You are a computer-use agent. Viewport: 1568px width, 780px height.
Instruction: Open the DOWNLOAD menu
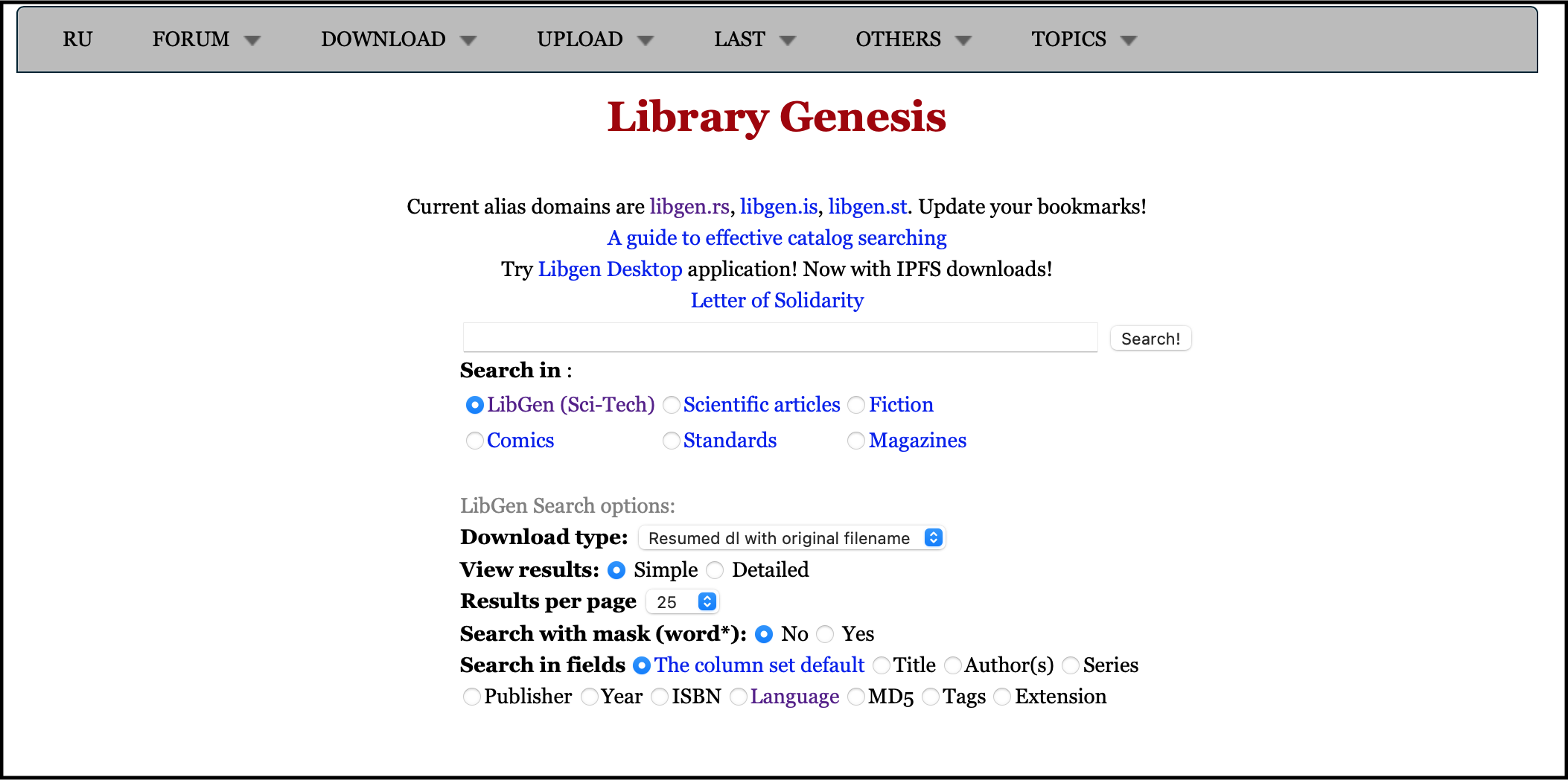(x=383, y=39)
